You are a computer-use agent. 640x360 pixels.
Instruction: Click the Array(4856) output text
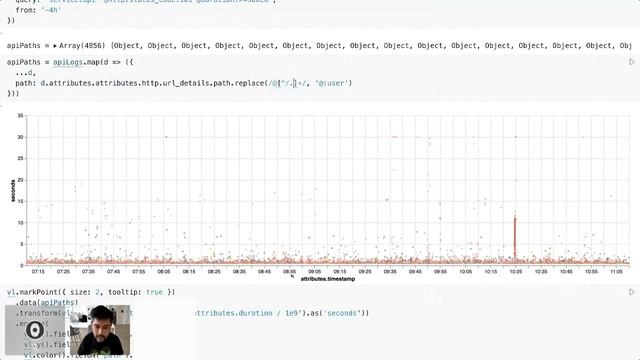click(82, 46)
